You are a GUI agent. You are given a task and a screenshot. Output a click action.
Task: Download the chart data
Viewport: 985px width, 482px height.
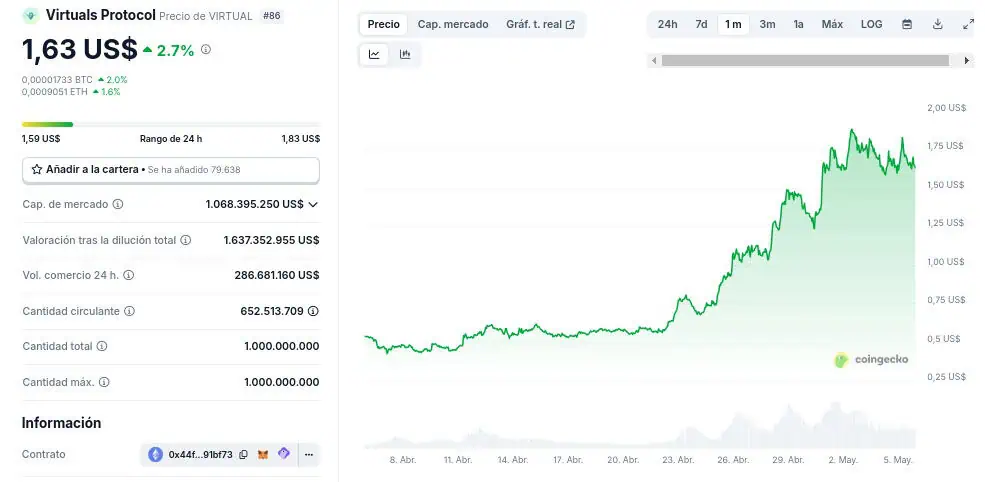click(x=937, y=24)
